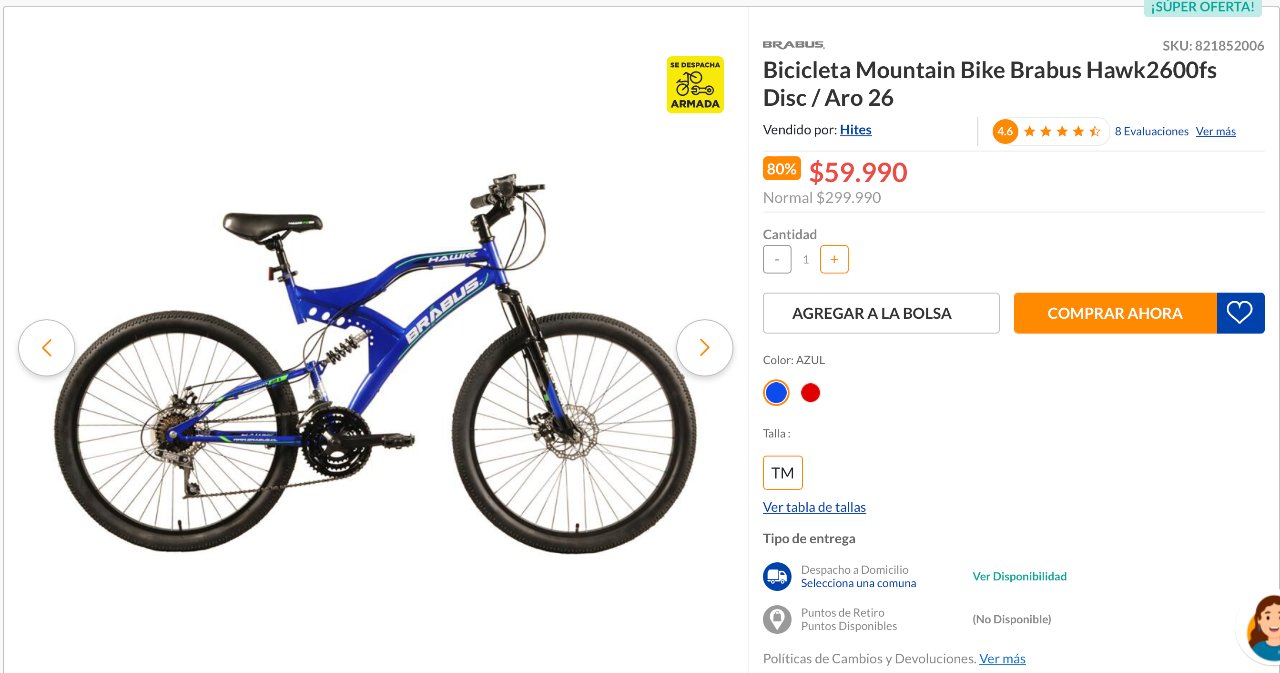Open the Hites seller link
This screenshot has width=1280, height=673.
click(x=856, y=130)
